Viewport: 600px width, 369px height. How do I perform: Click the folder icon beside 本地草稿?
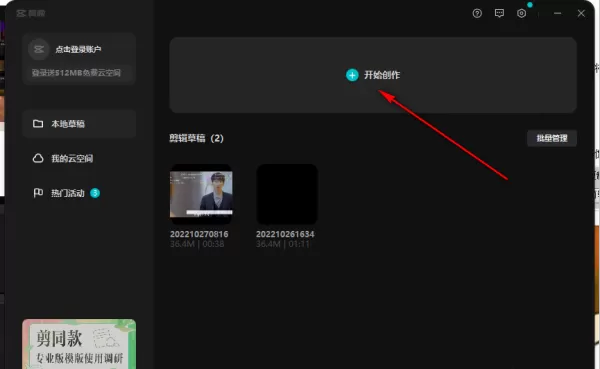click(x=38, y=124)
